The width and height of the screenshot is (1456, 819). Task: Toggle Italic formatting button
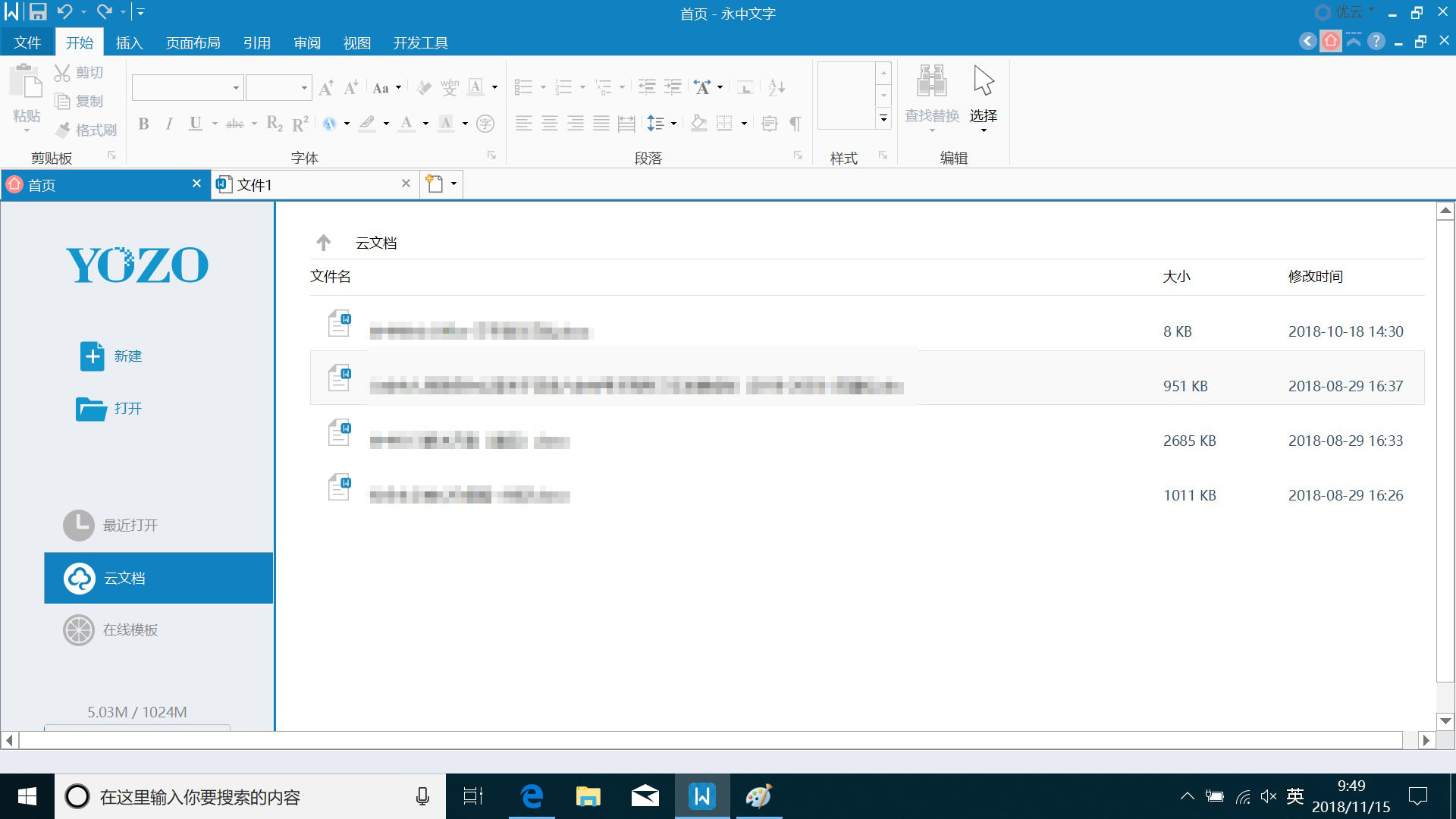coord(169,124)
